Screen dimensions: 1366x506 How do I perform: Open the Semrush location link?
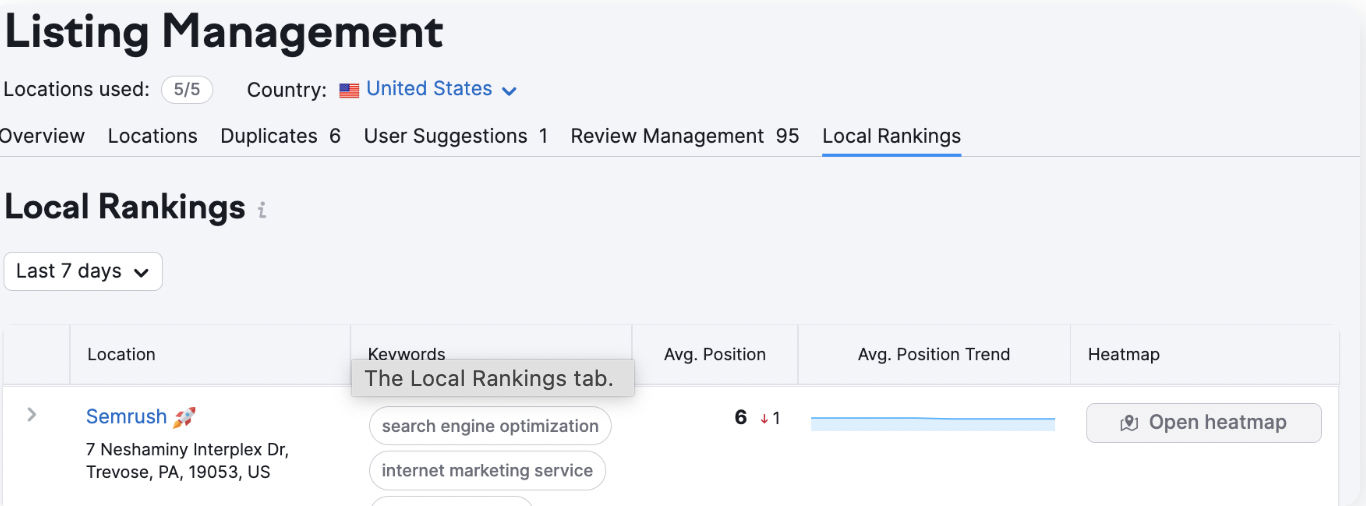[126, 417]
